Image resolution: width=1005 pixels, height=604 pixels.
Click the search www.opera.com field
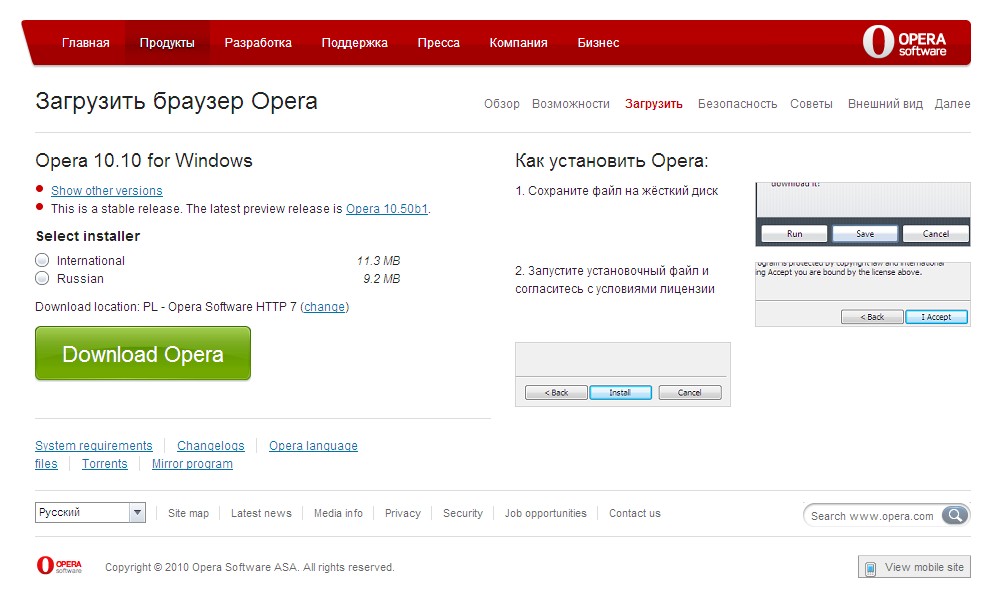coord(872,516)
